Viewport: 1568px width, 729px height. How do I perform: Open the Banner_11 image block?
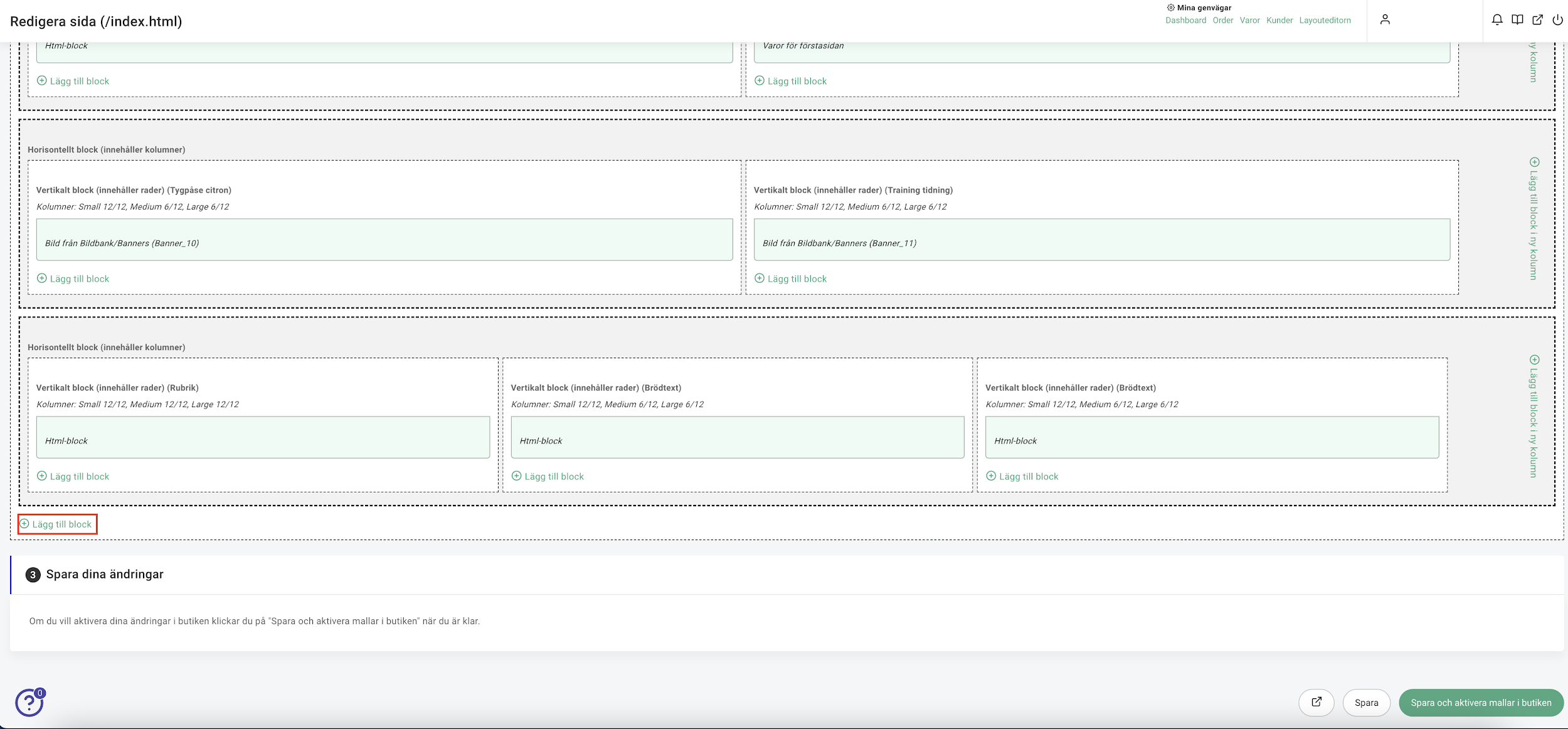click(1102, 240)
